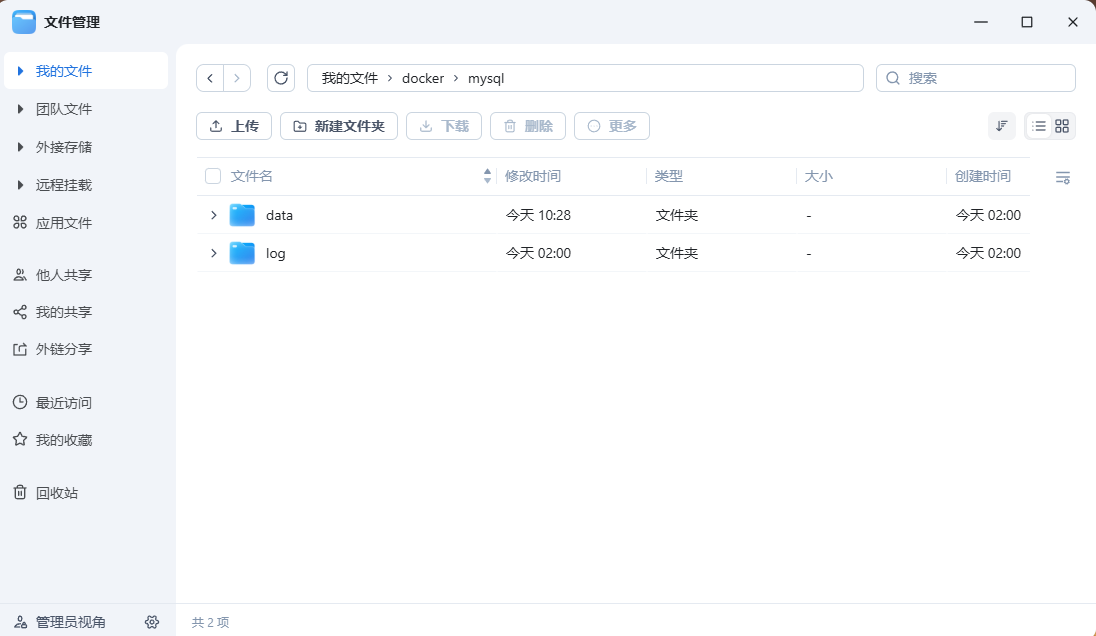Switch to grid view
This screenshot has height=636, width=1096.
tap(1062, 126)
